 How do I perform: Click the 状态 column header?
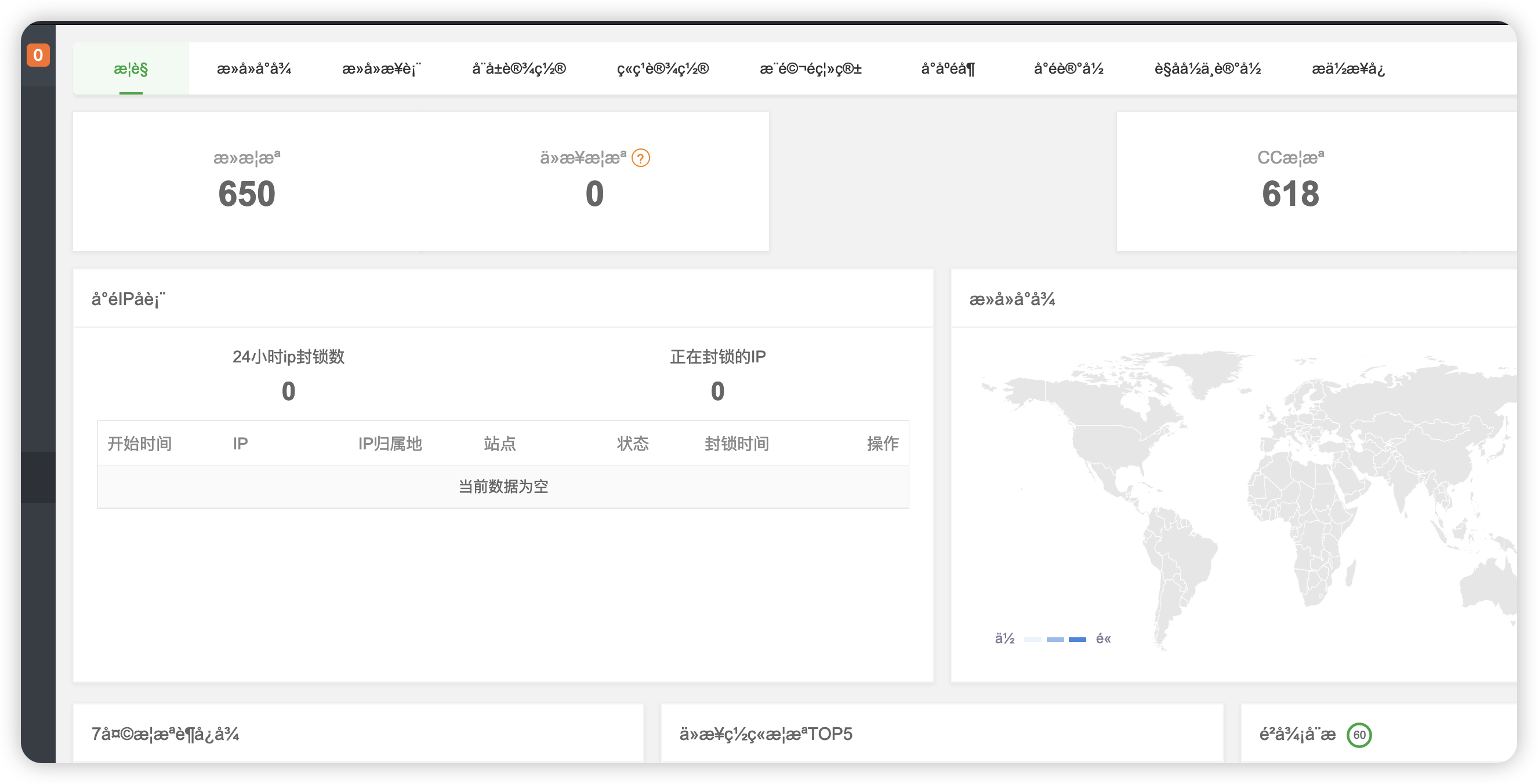[x=633, y=444]
